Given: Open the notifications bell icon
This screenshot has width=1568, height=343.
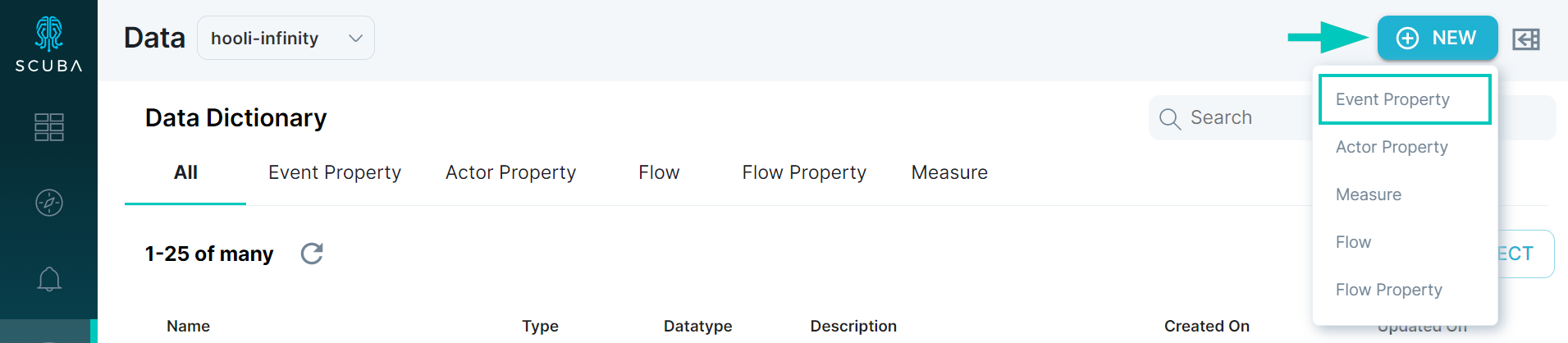Looking at the screenshot, I should tap(49, 279).
